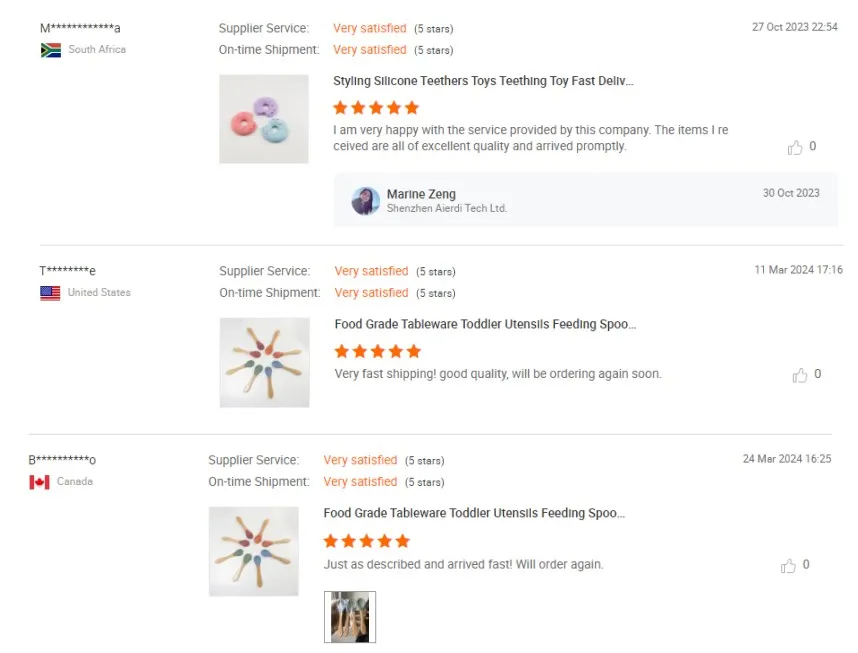Open spoon product image in Canada review
Viewport: 858px width, 653px height.
pyautogui.click(x=253, y=551)
